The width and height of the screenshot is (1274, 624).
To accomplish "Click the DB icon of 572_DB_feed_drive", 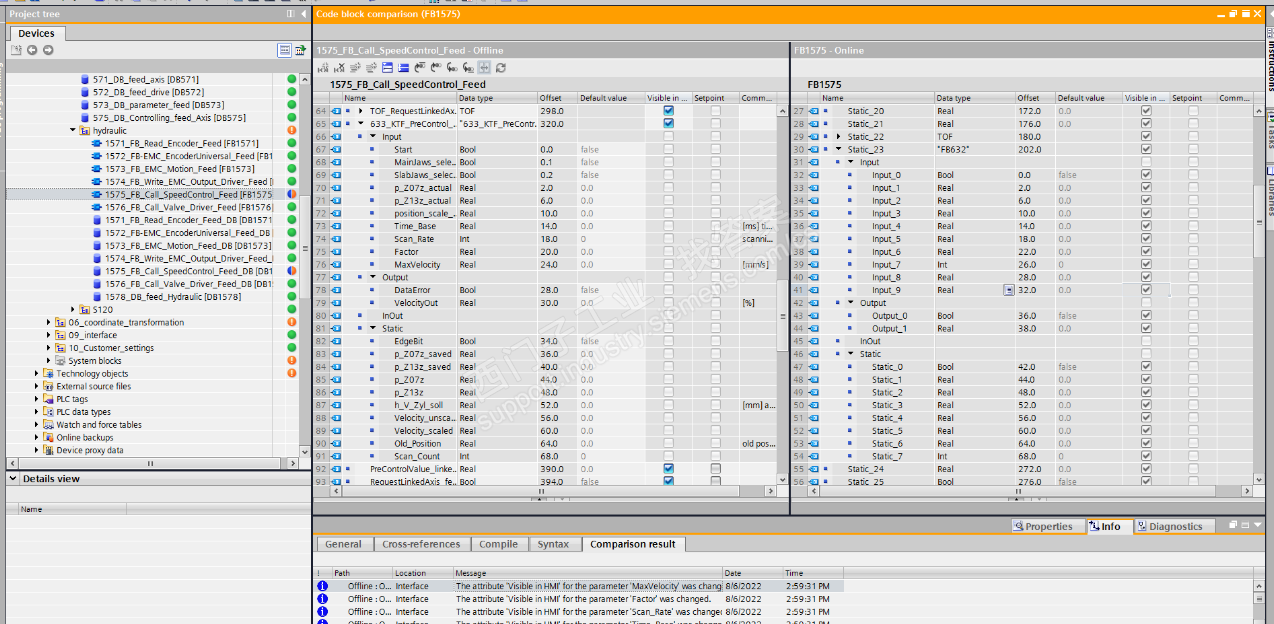I will tap(84, 92).
